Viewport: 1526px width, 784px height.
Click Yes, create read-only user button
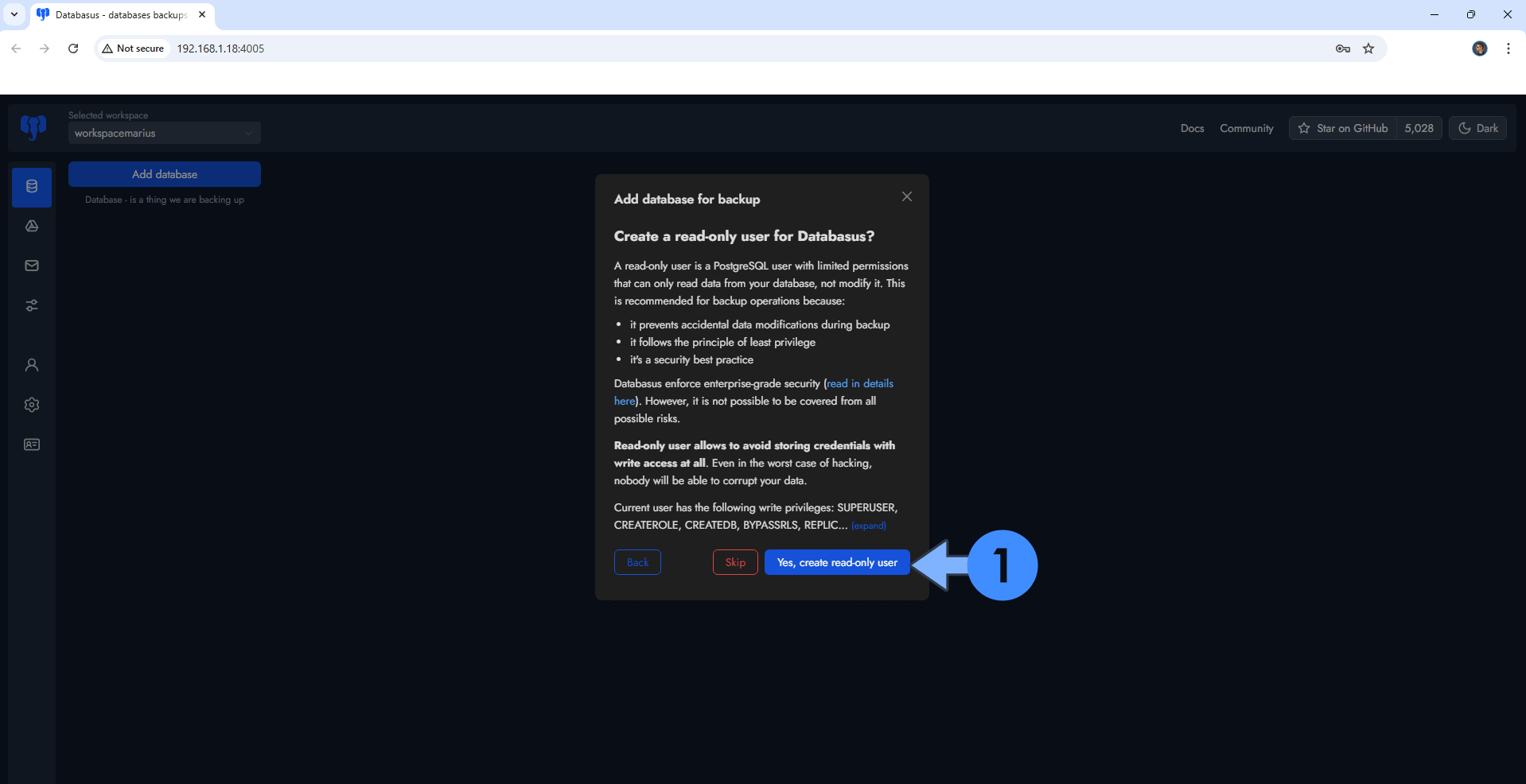click(x=836, y=562)
